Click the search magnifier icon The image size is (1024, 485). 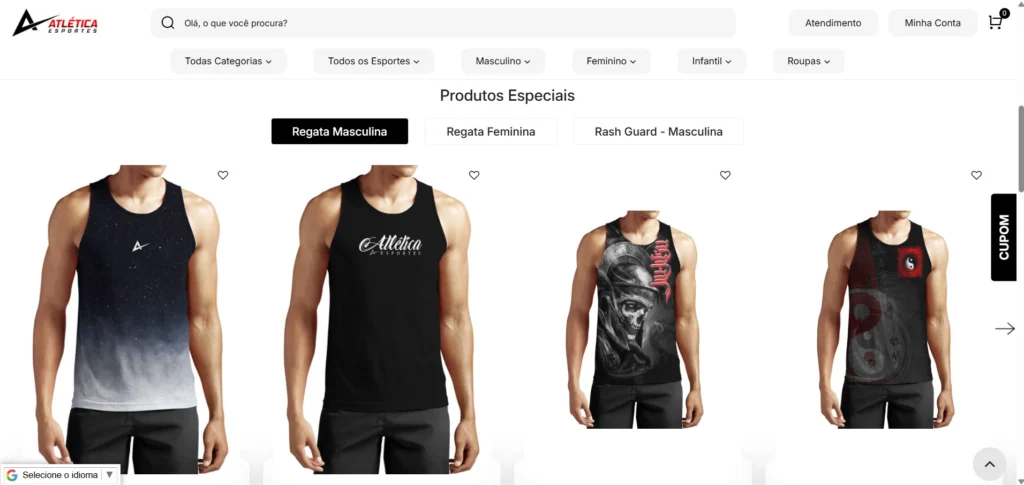pos(168,23)
